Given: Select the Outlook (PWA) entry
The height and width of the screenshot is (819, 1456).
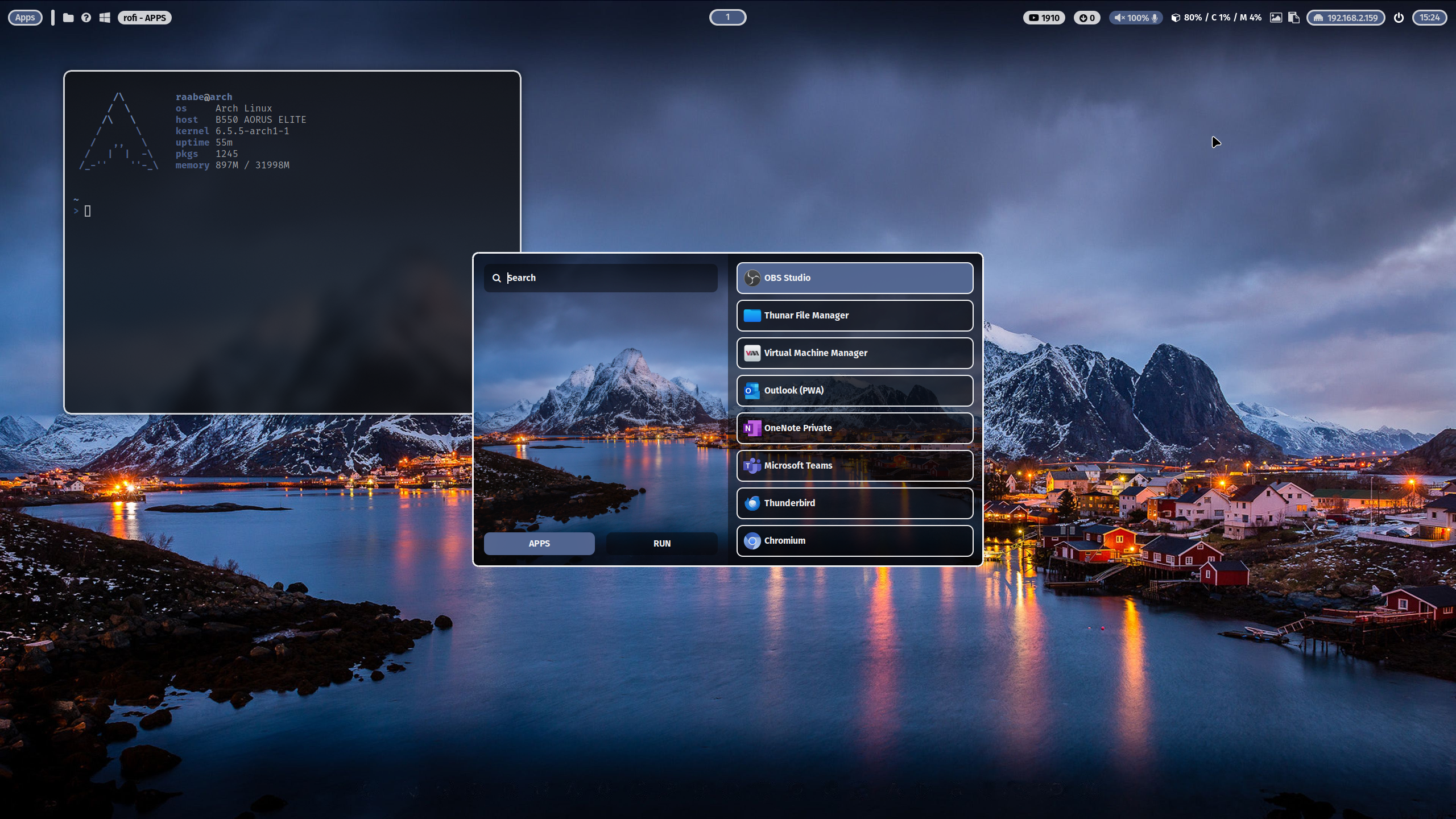Looking at the screenshot, I should [854, 390].
